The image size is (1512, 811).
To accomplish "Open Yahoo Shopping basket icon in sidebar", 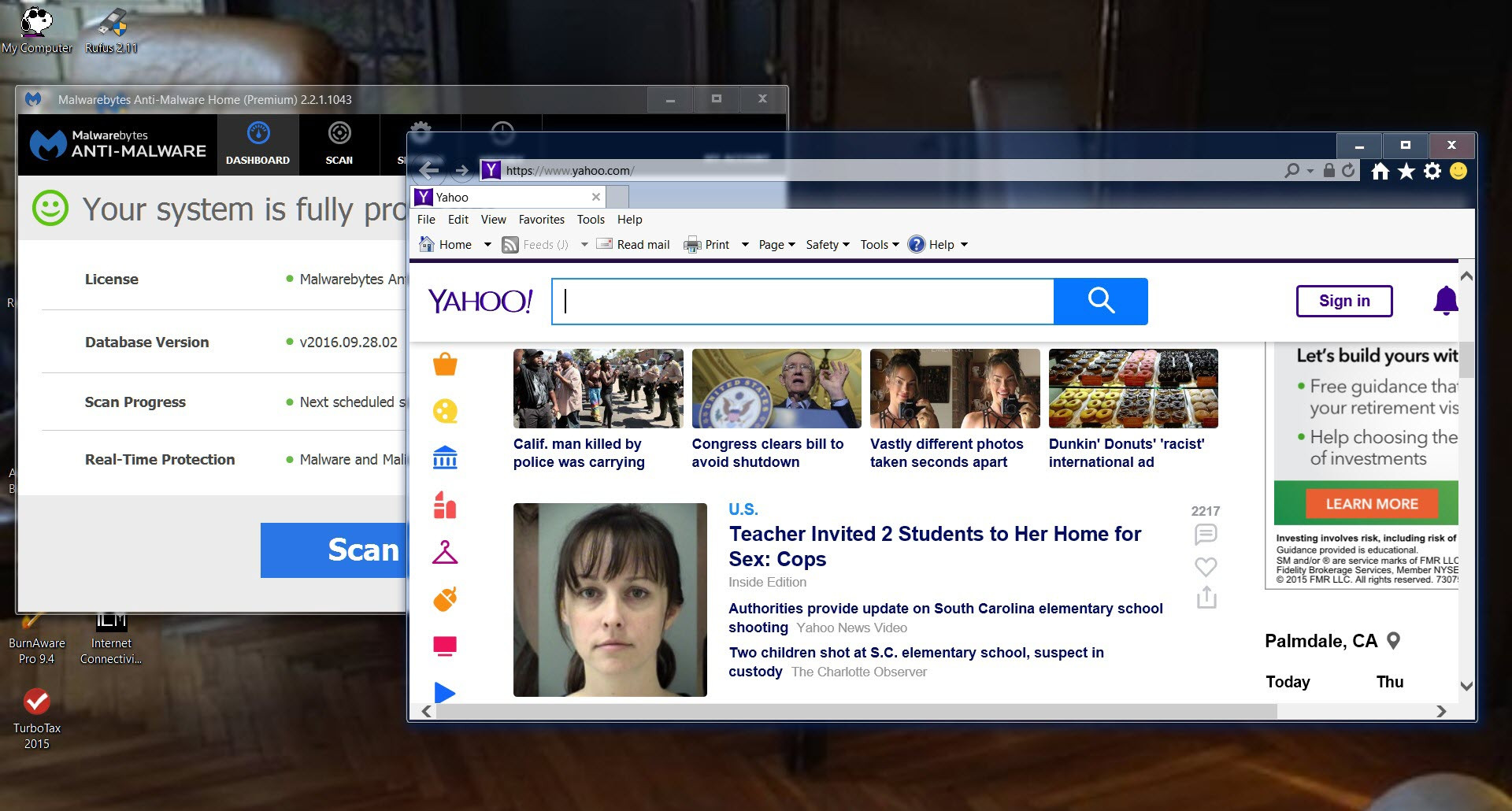I will point(445,365).
